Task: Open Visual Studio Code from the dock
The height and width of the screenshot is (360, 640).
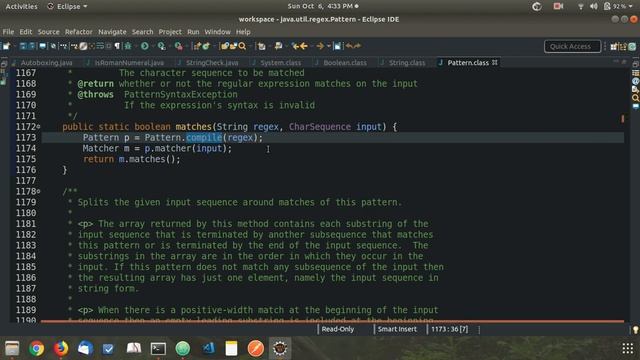Action: point(208,349)
